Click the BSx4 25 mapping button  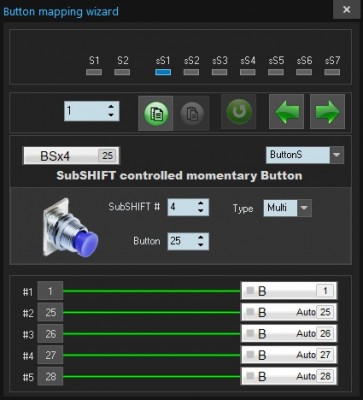pyautogui.click(x=71, y=156)
